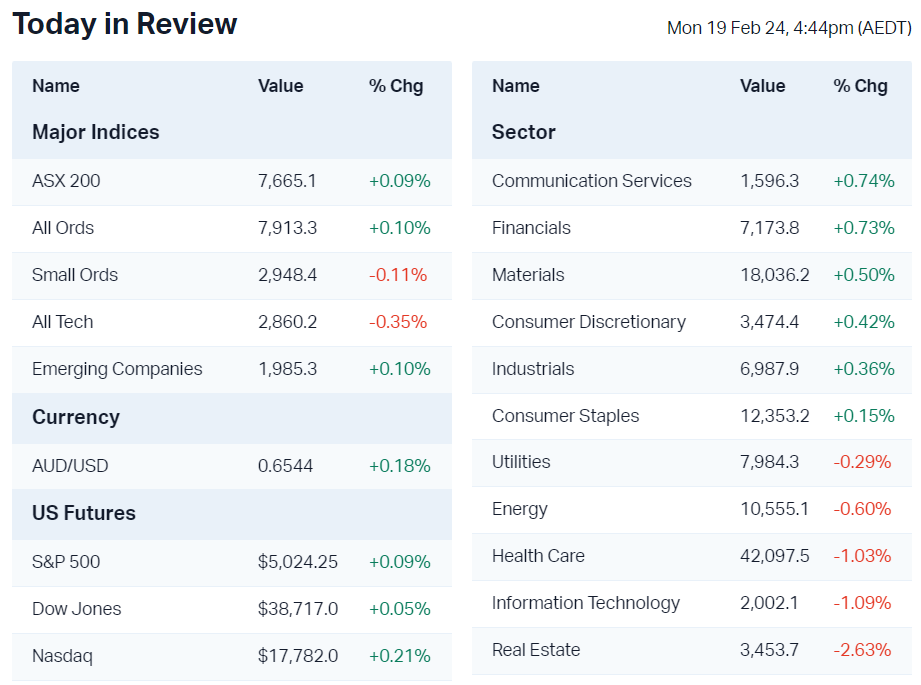Click the Today in Review heading
The height and width of the screenshot is (685, 921).
coord(125,24)
